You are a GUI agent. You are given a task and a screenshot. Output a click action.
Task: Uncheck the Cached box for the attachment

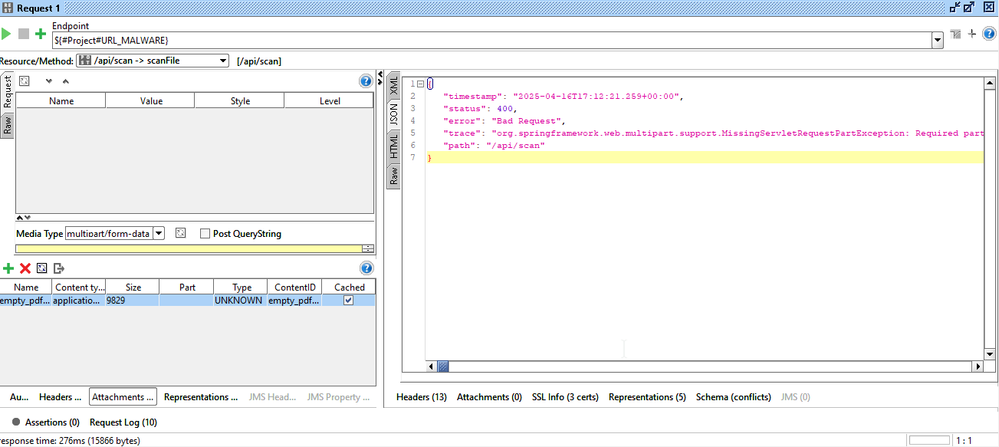pos(348,300)
